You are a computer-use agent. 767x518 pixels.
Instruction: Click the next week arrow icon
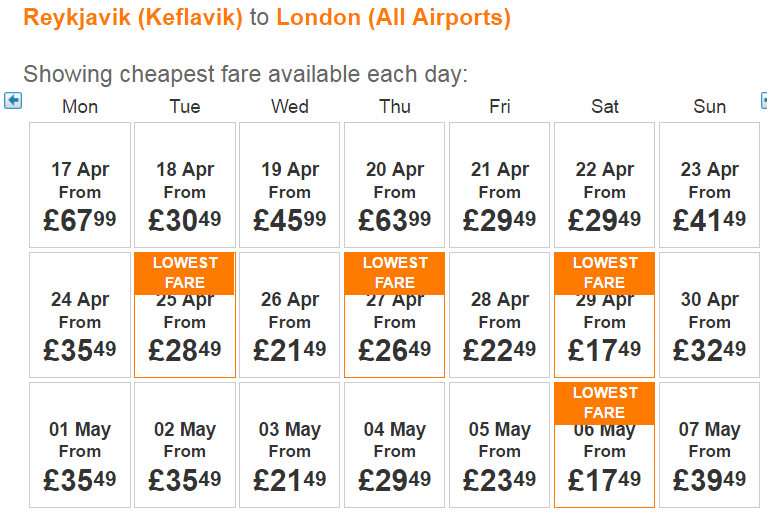[x=764, y=100]
